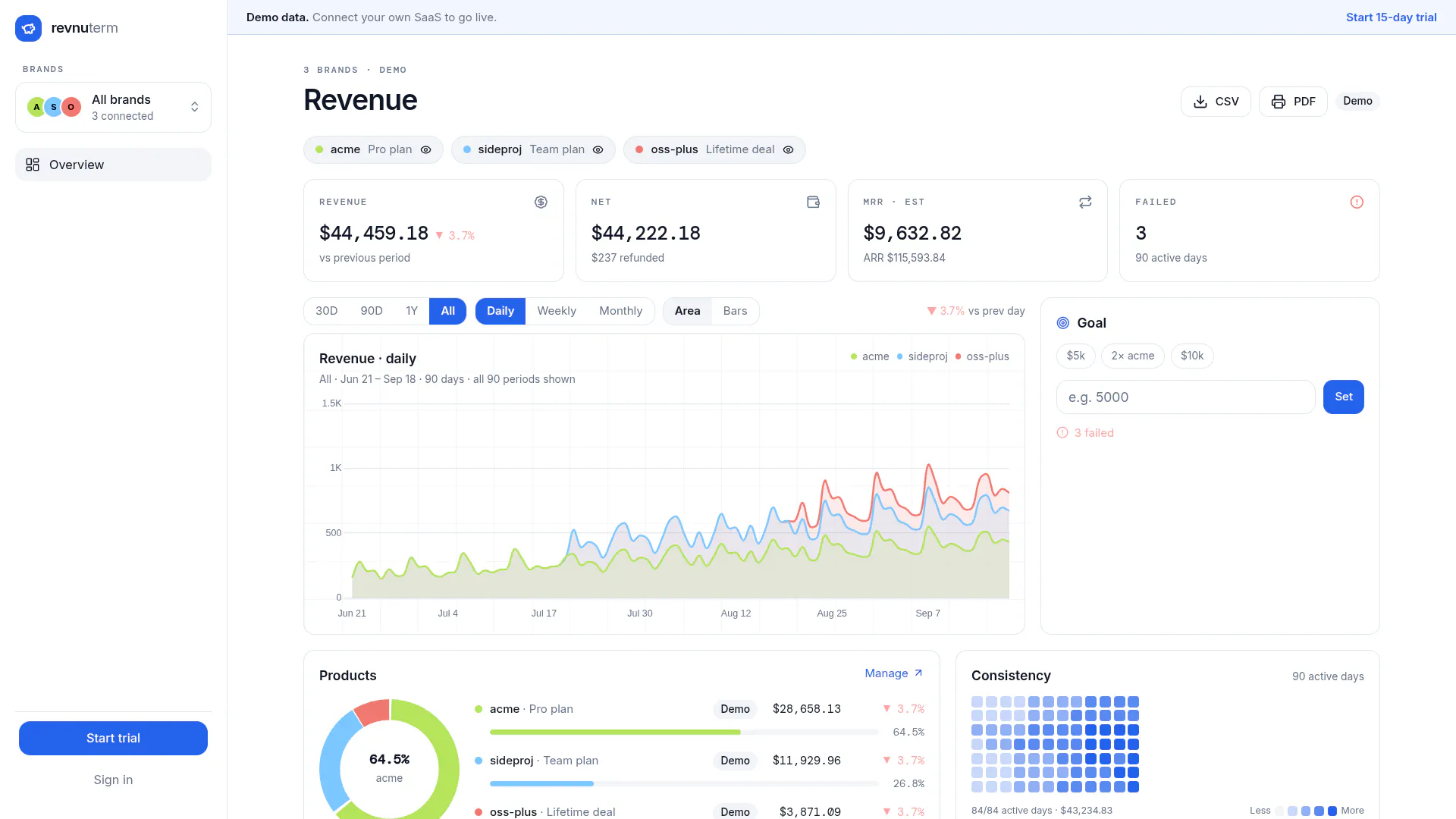Toggle sideproj Team plan visibility eye
Viewport: 1456px width, 819px height.
coord(598,149)
